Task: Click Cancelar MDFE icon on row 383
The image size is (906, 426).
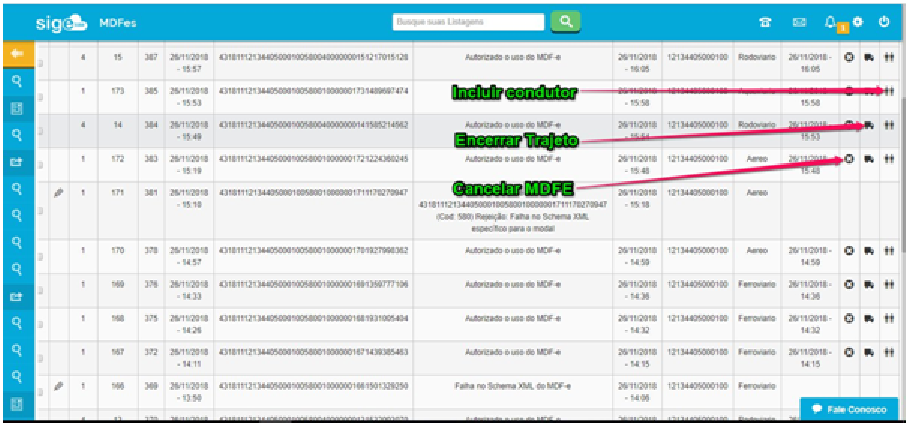Action: click(849, 158)
